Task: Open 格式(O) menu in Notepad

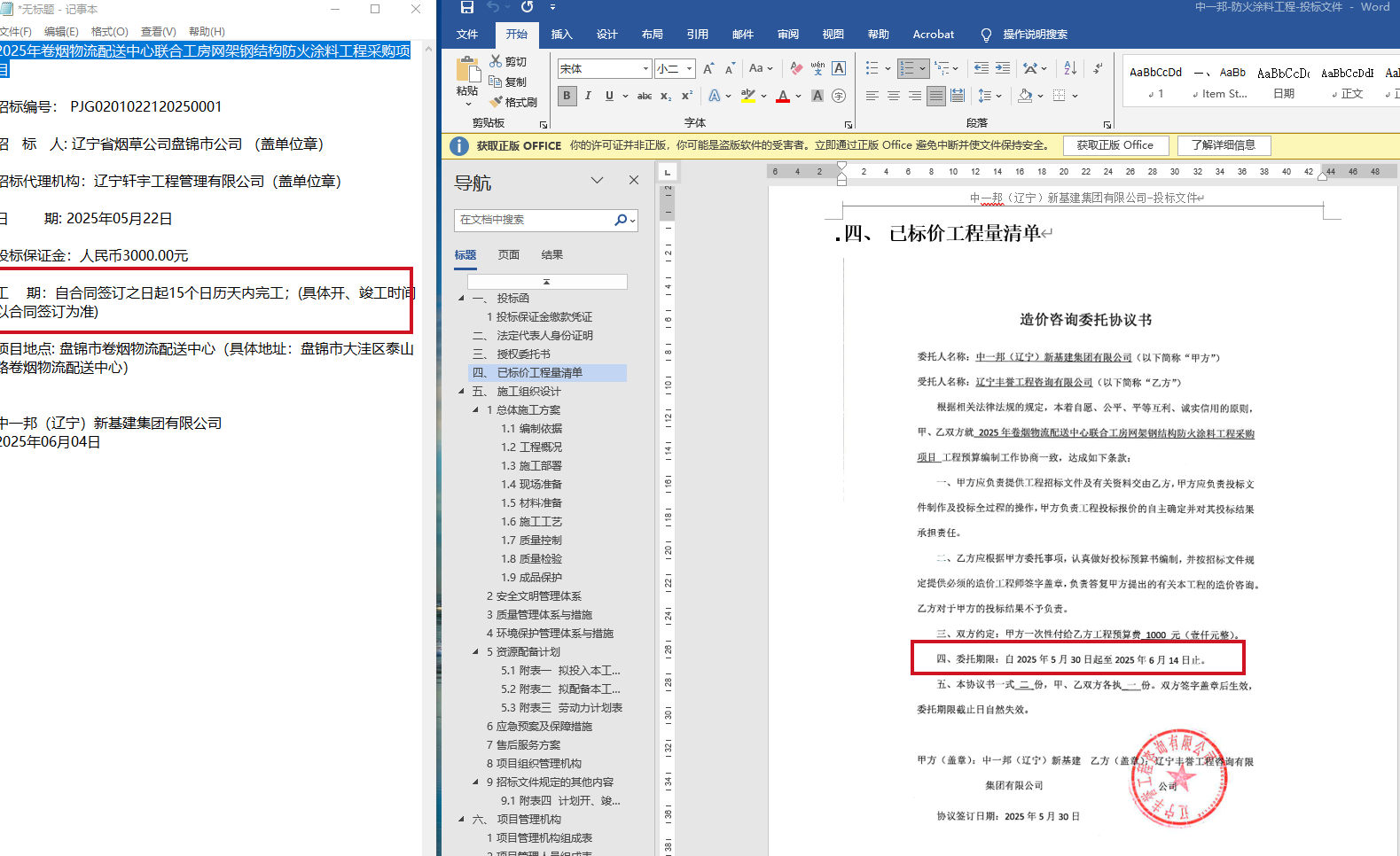Action: 110,32
